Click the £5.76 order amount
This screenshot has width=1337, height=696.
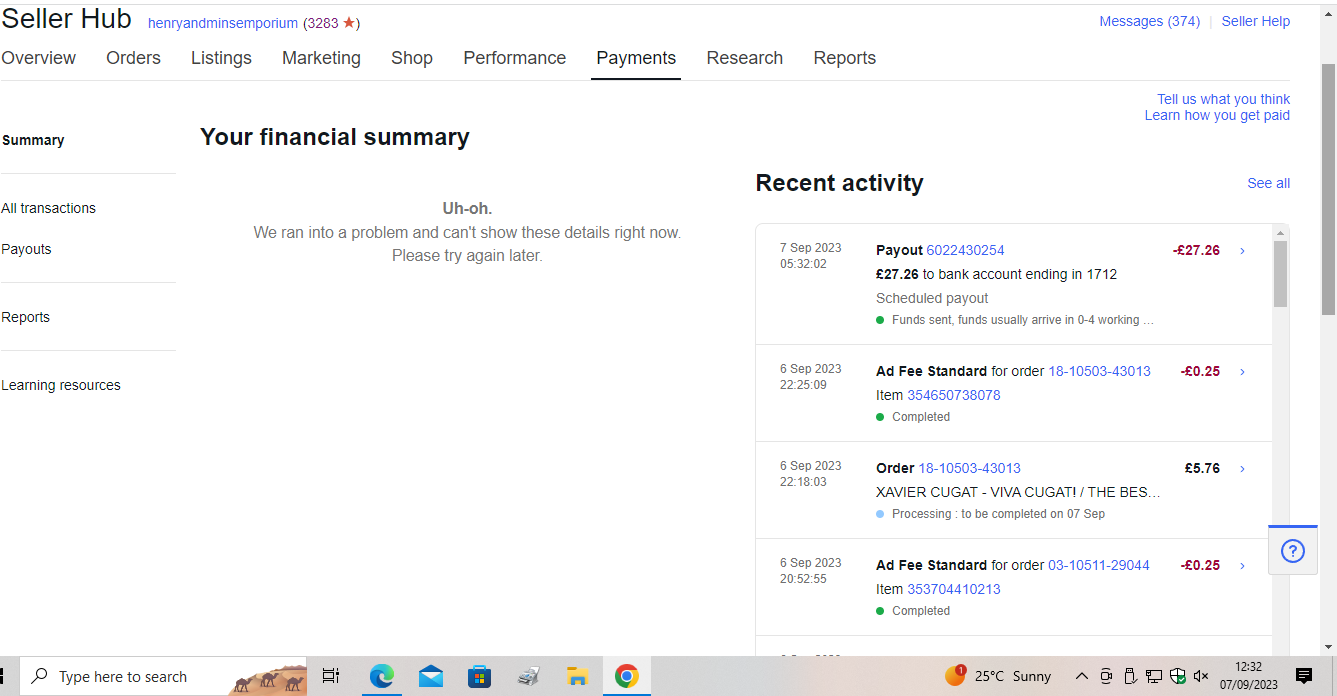click(1202, 468)
